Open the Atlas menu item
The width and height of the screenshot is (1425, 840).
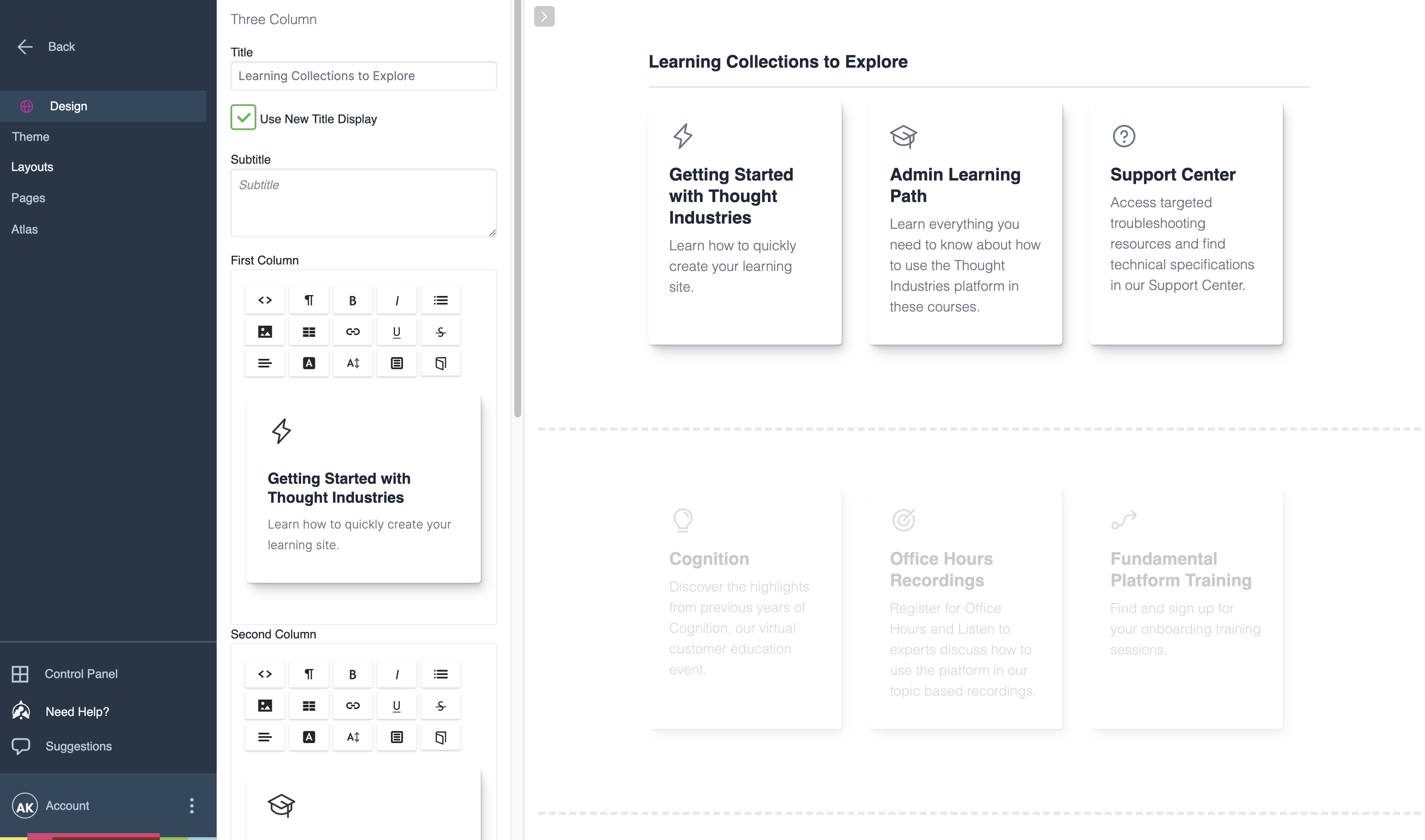[24, 229]
